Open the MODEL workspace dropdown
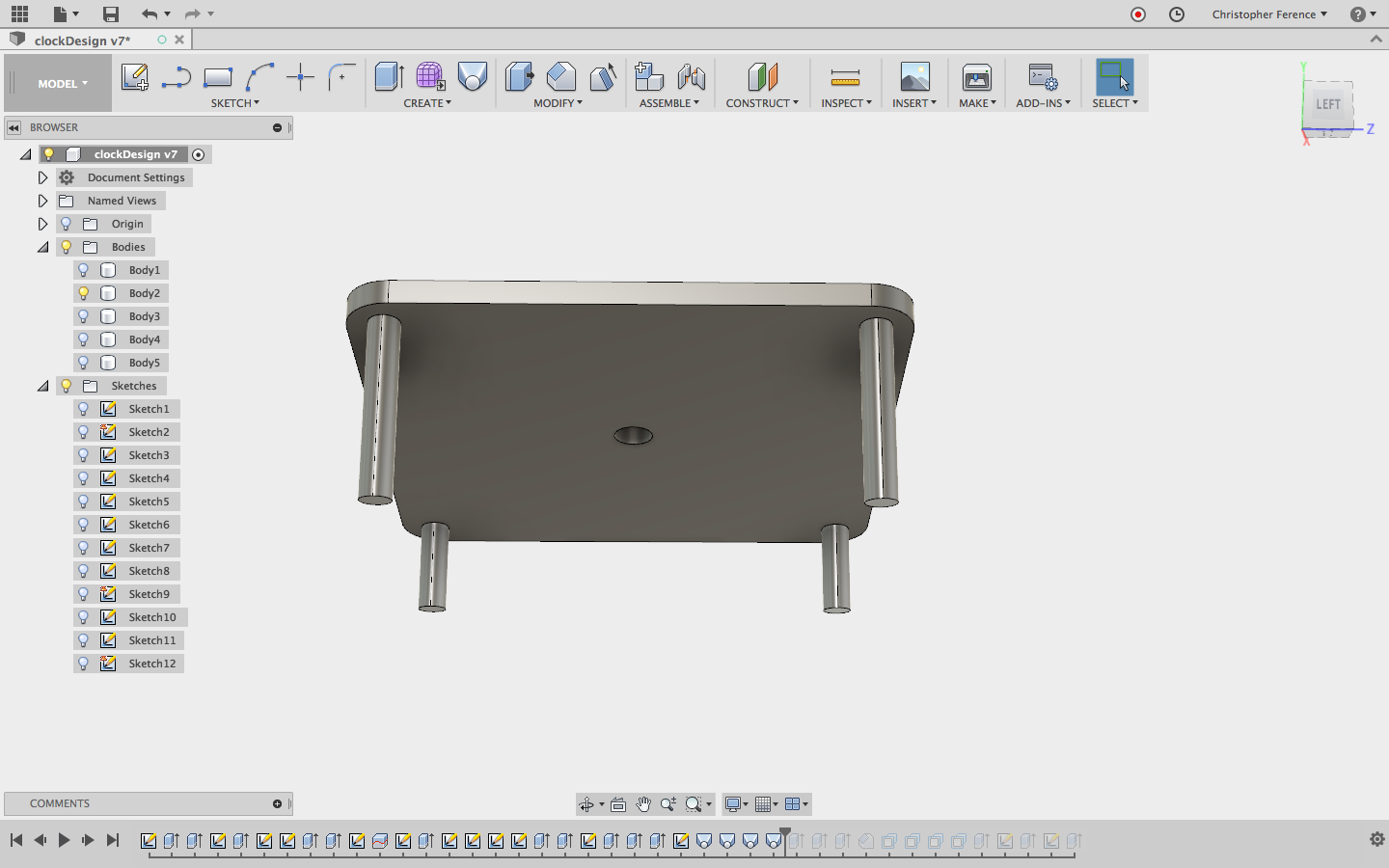1389x868 pixels. [62, 84]
